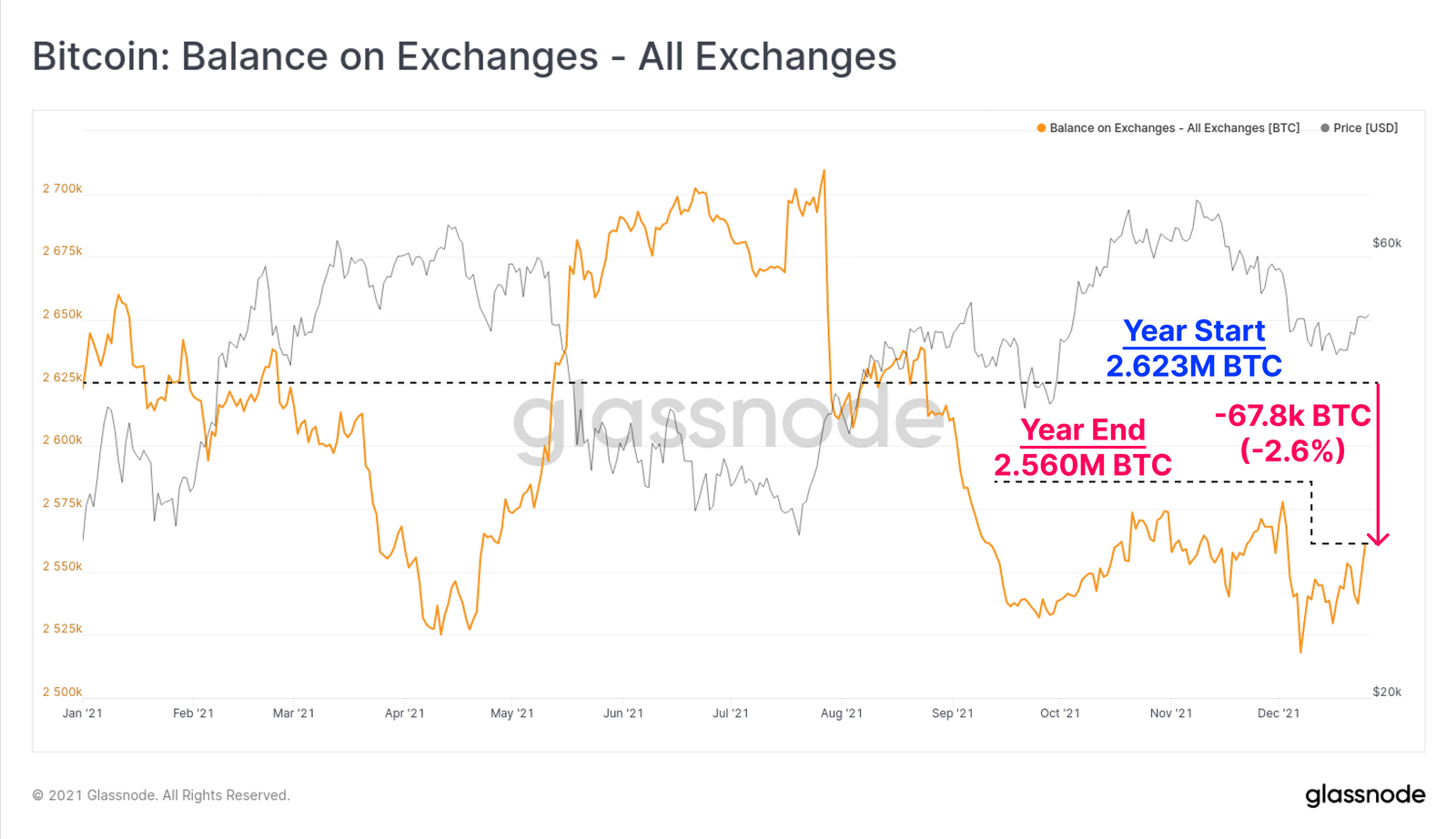Image resolution: width=1456 pixels, height=839 pixels.
Task: Click the Year End annotation label
Action: tap(1083, 430)
